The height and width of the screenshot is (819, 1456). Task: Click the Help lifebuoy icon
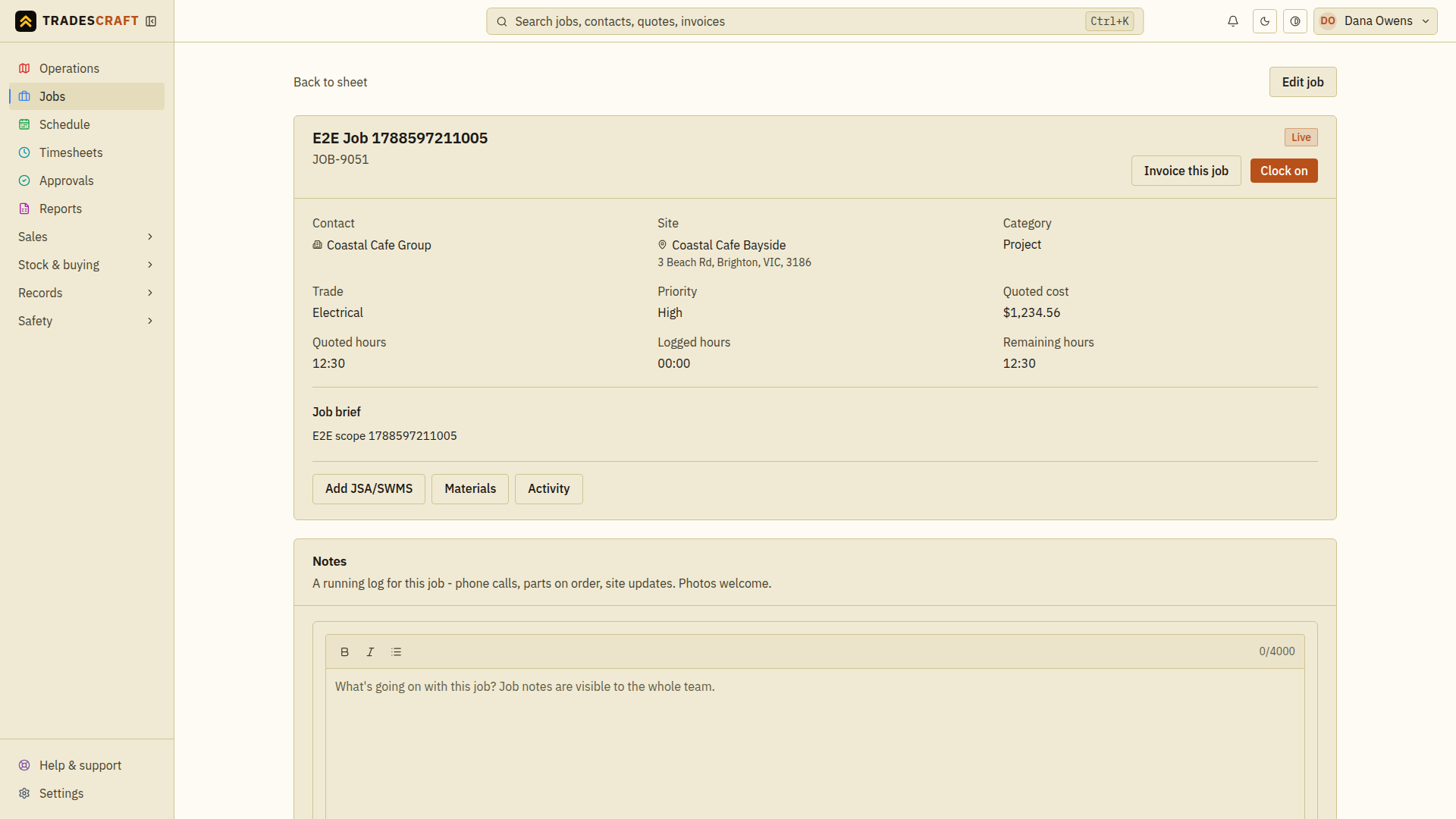pos(24,765)
